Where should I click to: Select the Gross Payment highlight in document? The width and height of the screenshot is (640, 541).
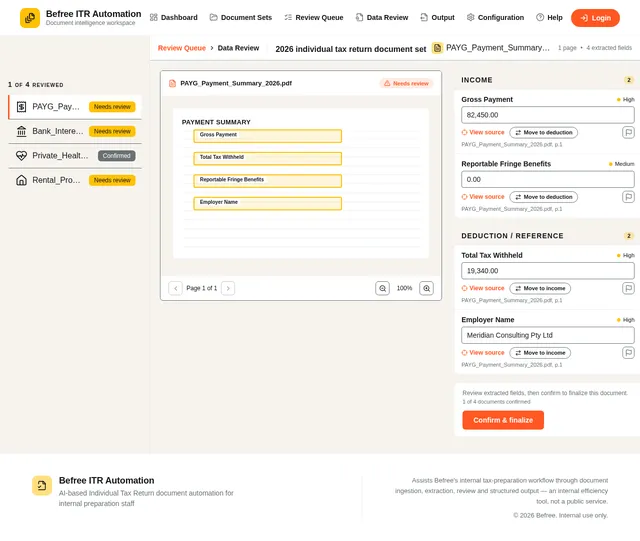tap(267, 136)
